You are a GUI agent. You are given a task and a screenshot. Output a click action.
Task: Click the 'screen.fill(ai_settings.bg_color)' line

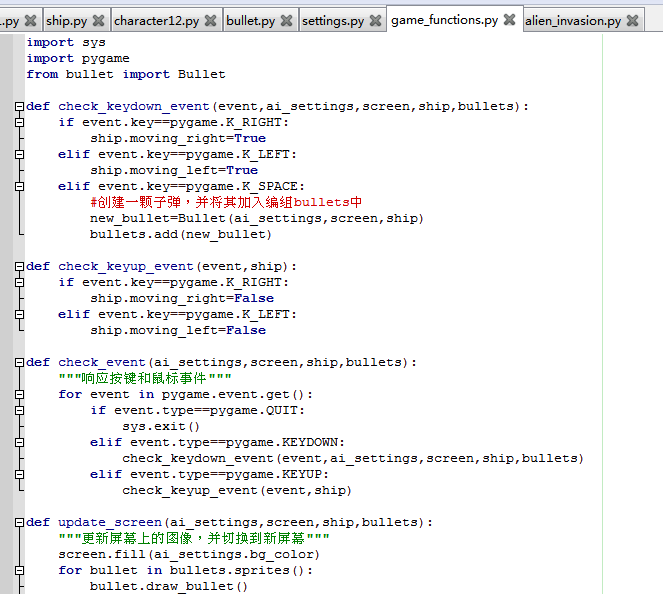[x=189, y=555]
